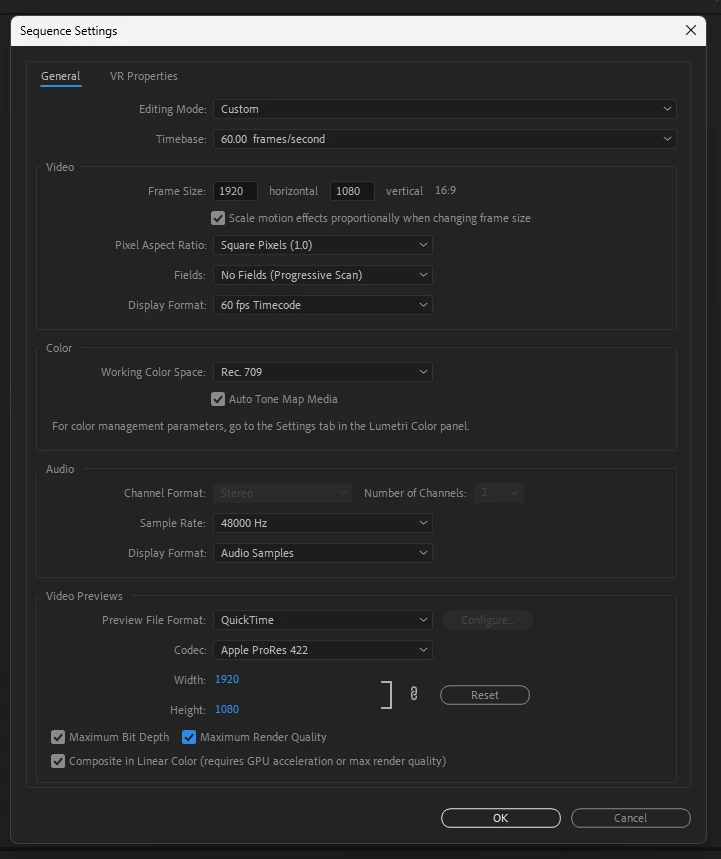Open the Codec dropdown

coord(323,650)
